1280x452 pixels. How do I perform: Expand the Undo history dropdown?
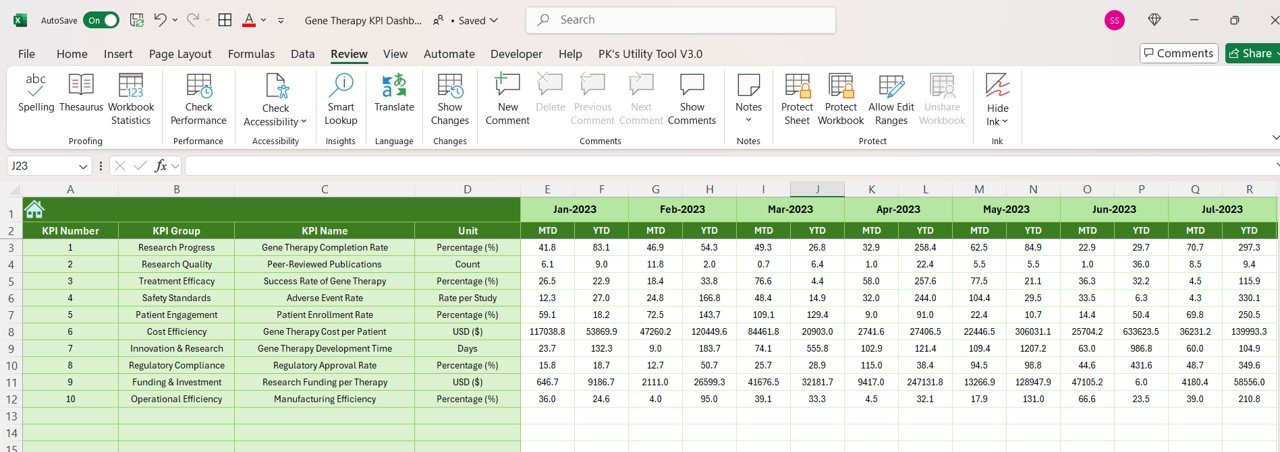[175, 20]
